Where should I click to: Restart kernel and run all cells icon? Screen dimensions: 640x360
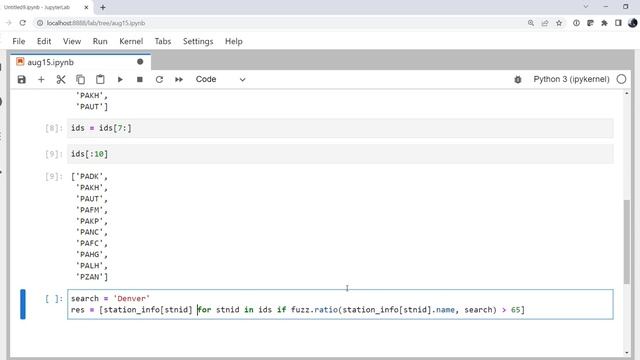point(179,80)
